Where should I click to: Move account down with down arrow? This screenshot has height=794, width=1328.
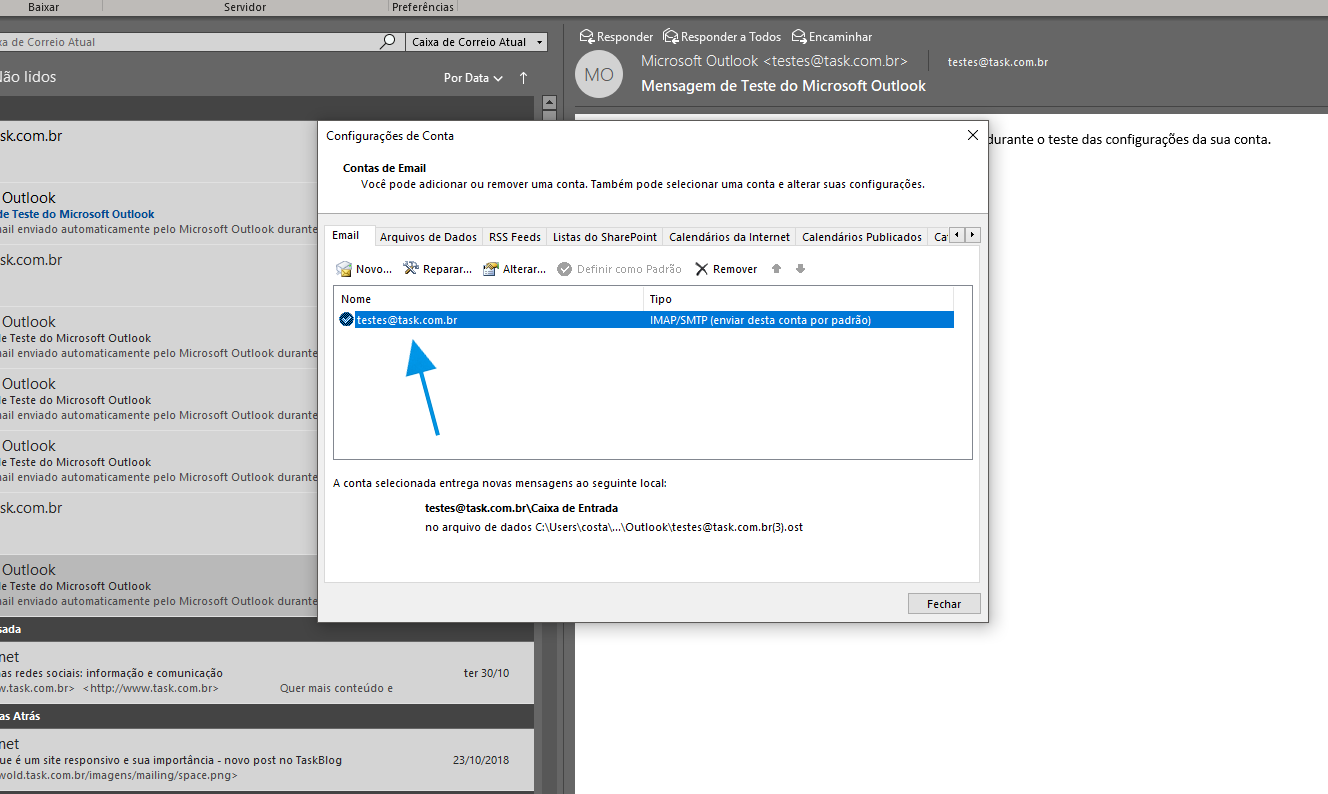[800, 269]
